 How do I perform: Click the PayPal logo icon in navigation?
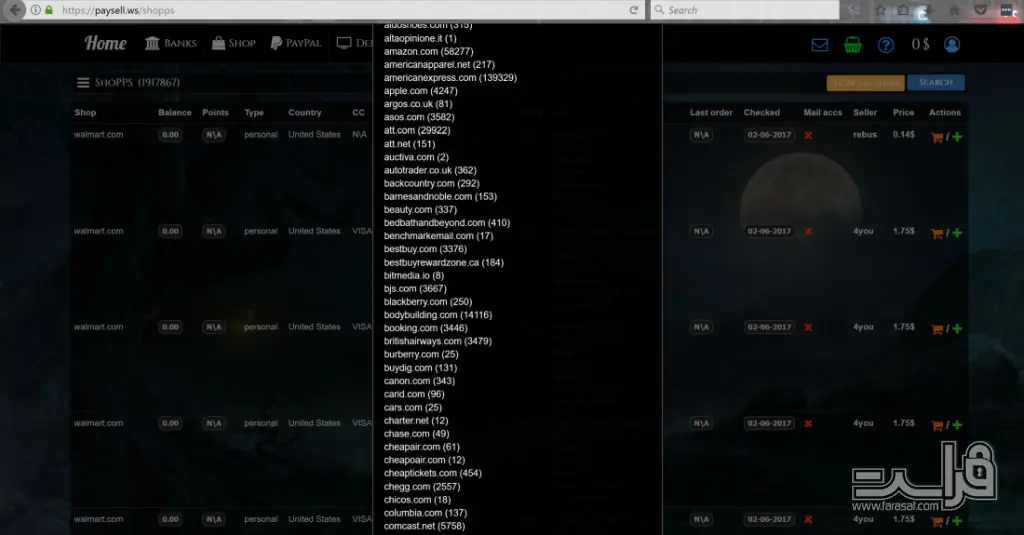tap(276, 43)
